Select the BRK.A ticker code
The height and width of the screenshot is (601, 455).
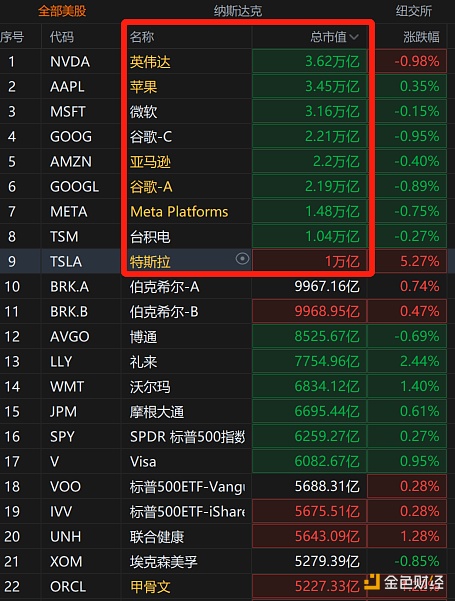(x=69, y=287)
